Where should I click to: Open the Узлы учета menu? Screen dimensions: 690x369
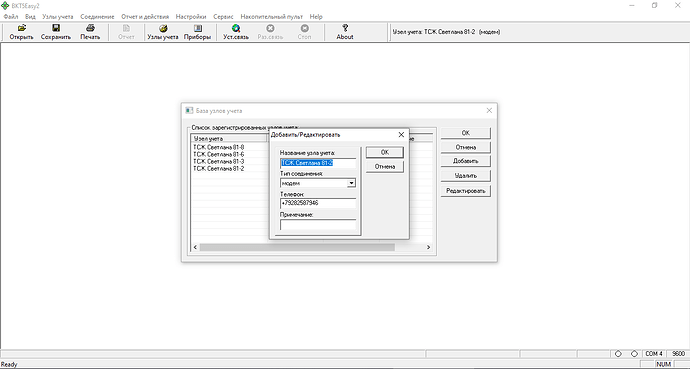coord(58,17)
